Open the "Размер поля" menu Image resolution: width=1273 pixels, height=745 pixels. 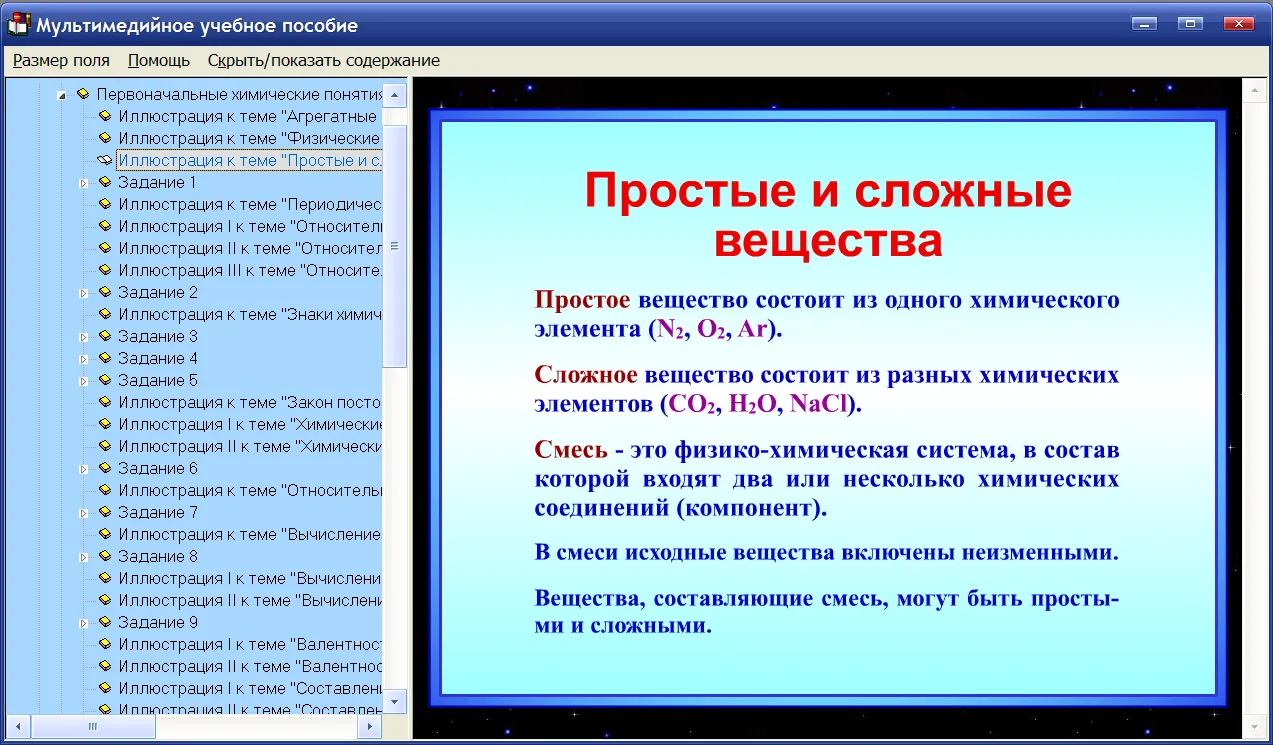(x=61, y=60)
